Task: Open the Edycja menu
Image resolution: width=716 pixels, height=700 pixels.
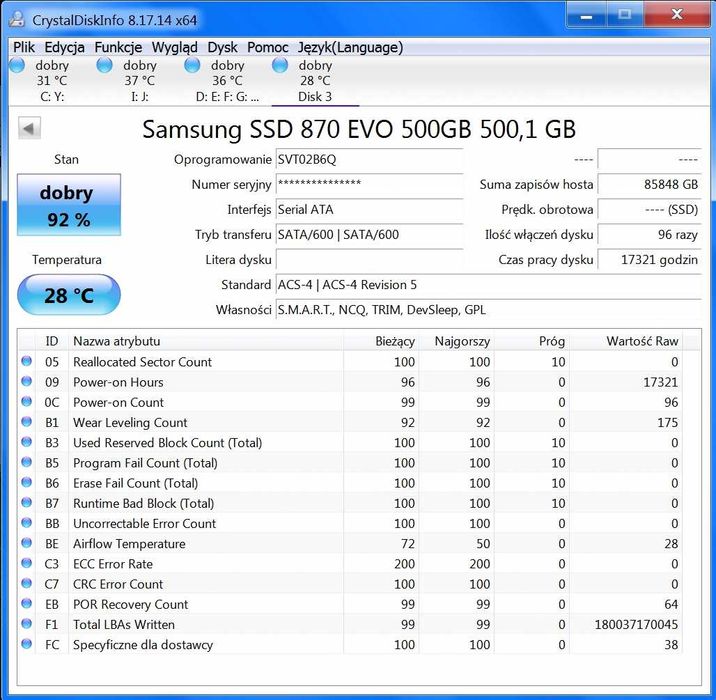Action: [64, 47]
